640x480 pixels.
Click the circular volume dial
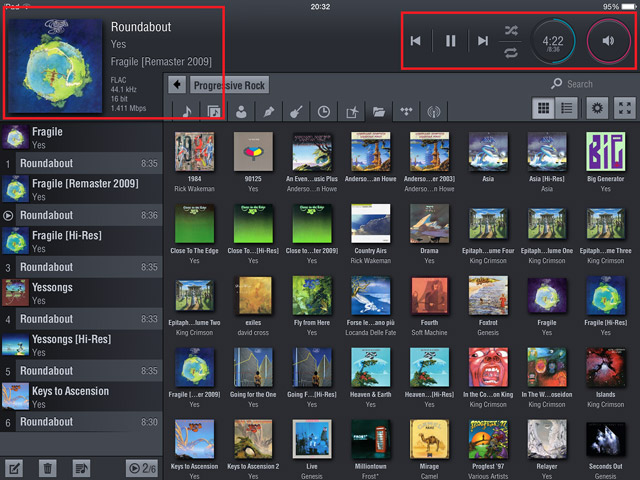608,41
